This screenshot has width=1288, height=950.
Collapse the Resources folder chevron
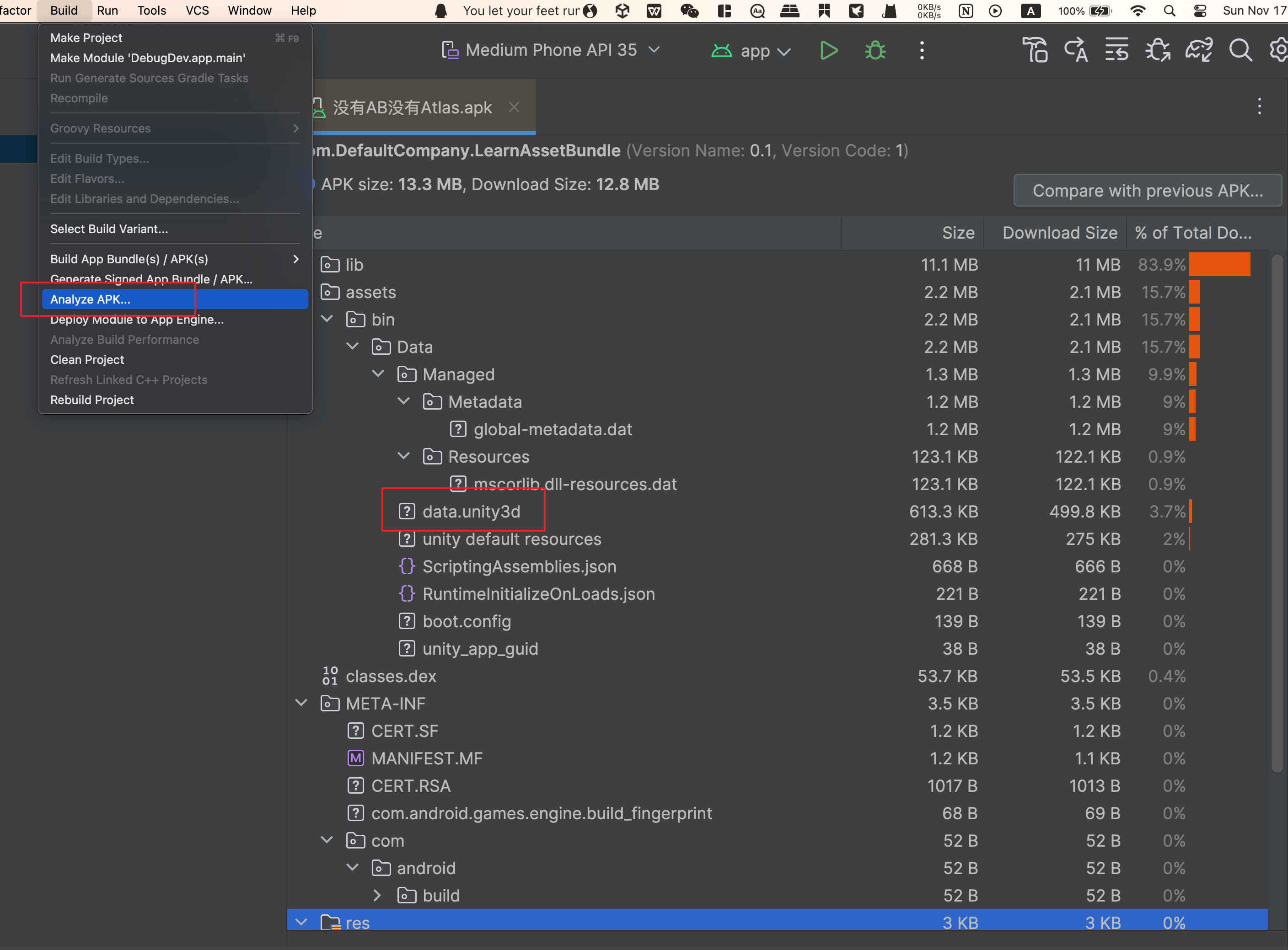[404, 456]
